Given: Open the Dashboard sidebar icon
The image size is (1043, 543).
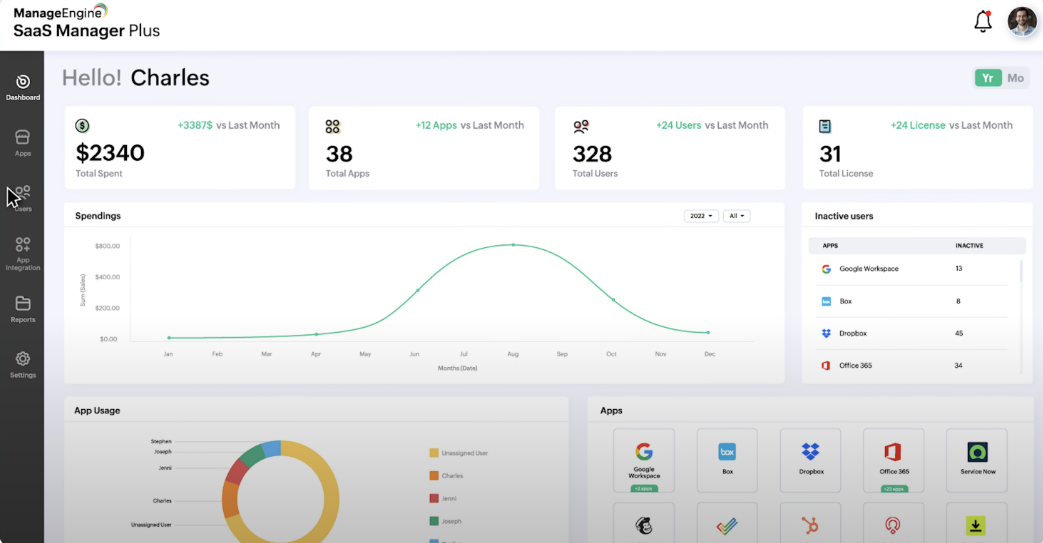Looking at the screenshot, I should 23,87.
